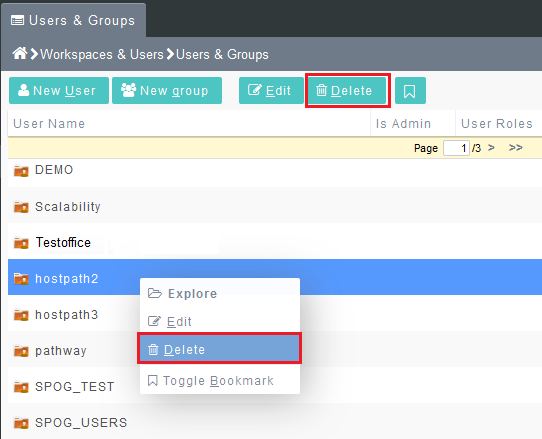Screen dimensions: 542x439
Task: Click Scalability folder icon
Action: click(x=21, y=207)
